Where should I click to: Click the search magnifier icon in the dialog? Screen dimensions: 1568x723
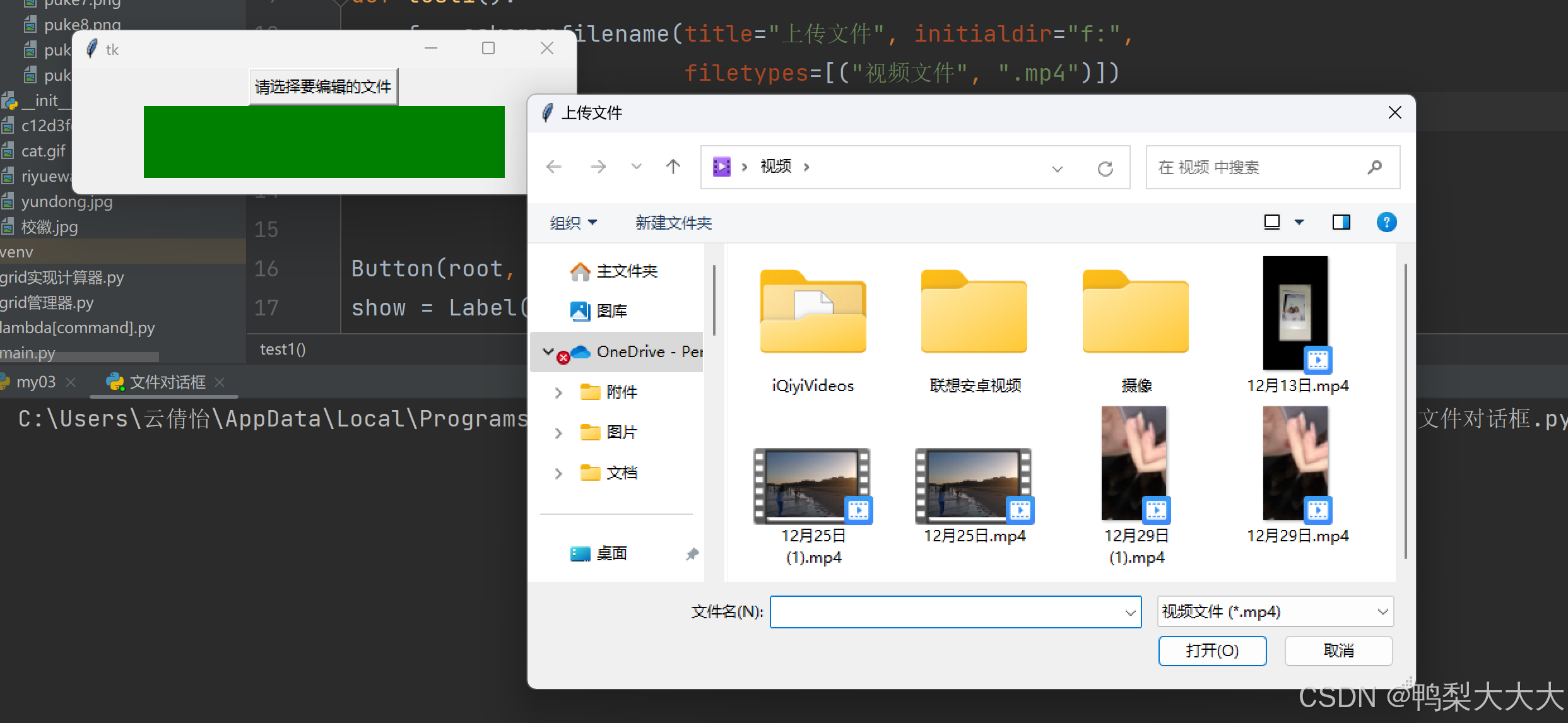tap(1374, 167)
